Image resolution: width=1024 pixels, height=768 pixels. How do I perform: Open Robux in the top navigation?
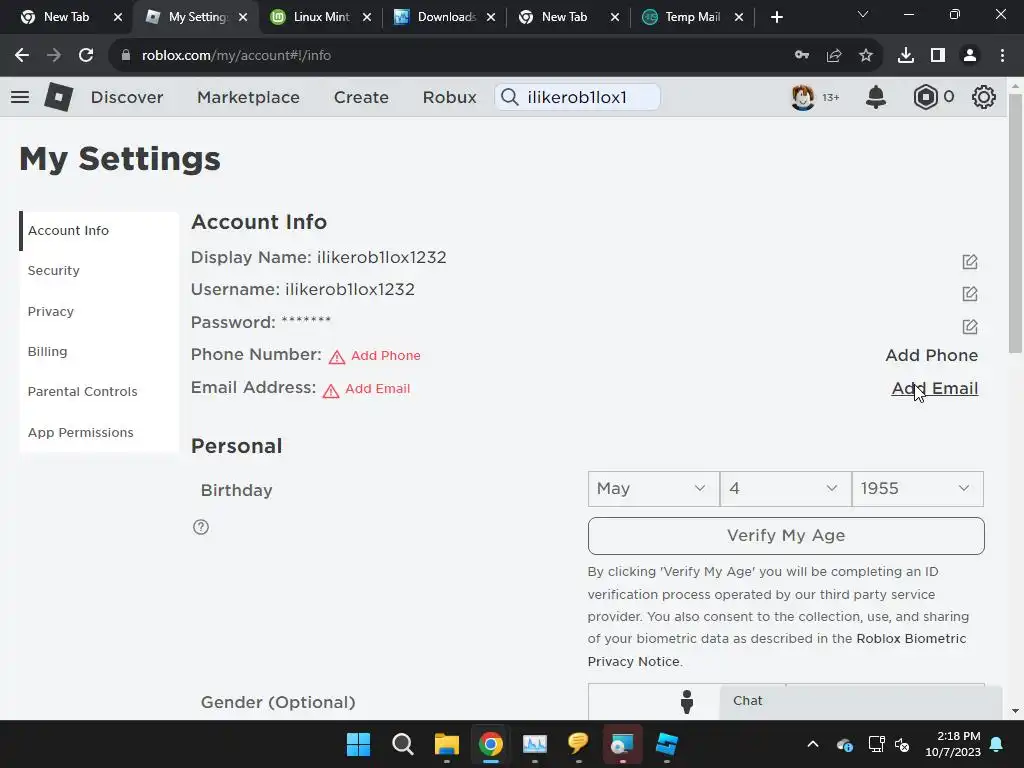pos(449,97)
